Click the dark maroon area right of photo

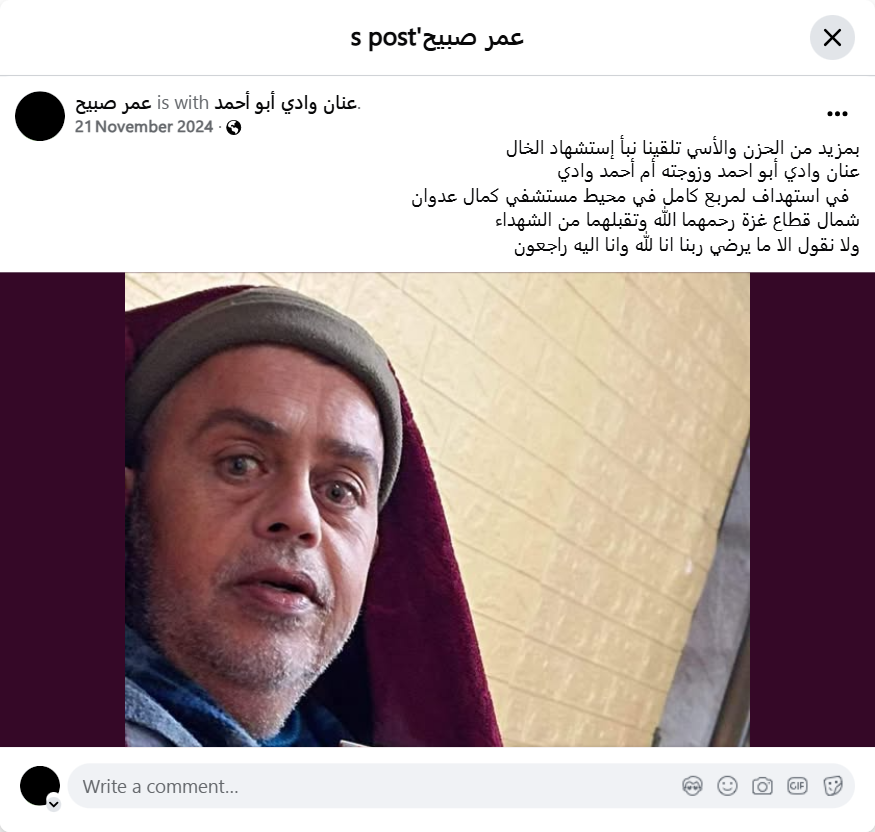pos(812,509)
